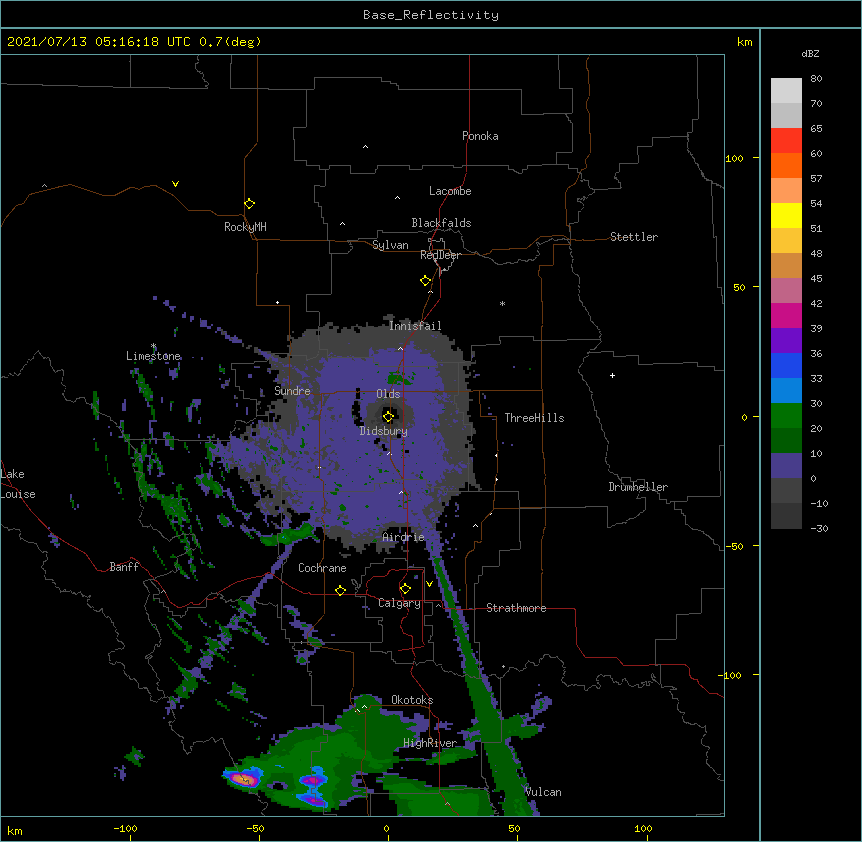Click the Lake Louise label
The height and width of the screenshot is (842, 862).
18,484
